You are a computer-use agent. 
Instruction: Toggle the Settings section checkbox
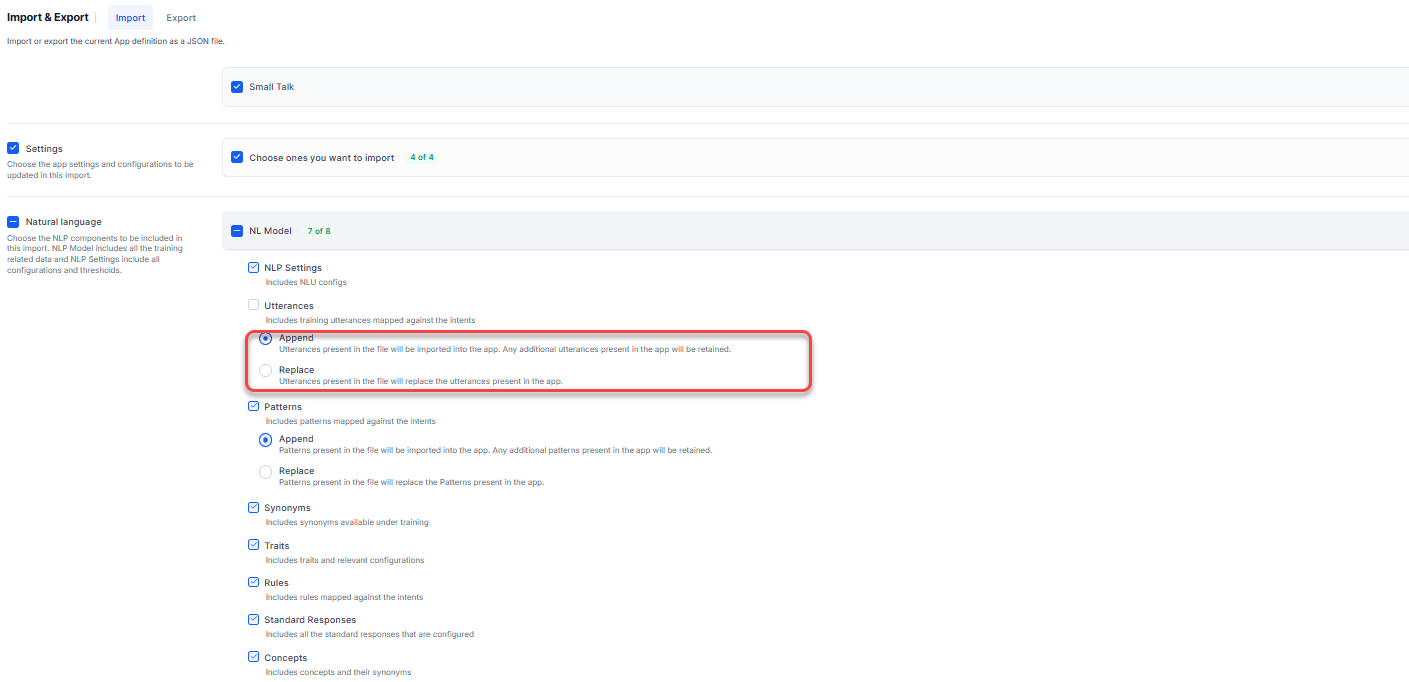click(13, 148)
